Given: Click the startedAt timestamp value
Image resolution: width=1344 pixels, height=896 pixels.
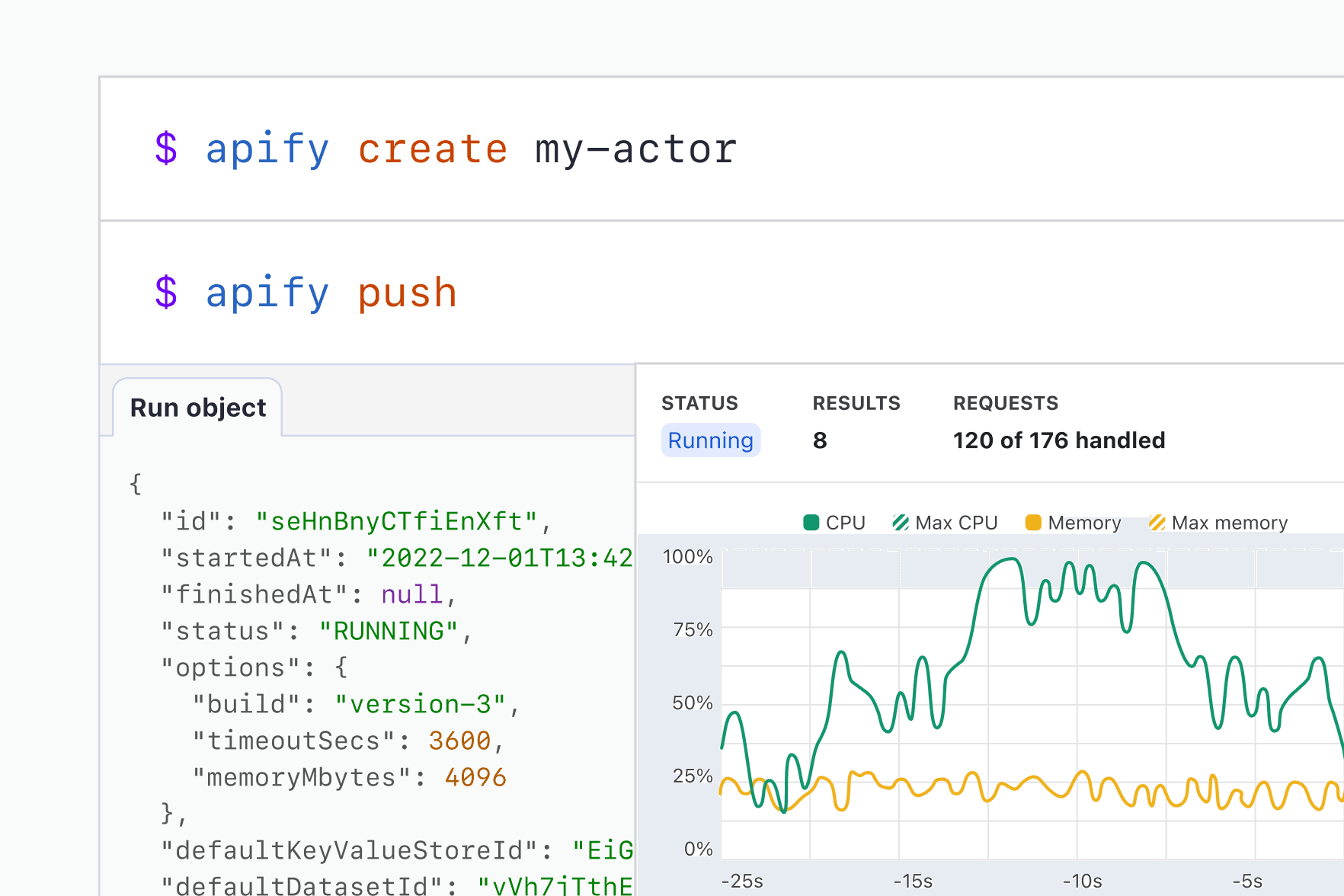Looking at the screenshot, I should point(500,558).
